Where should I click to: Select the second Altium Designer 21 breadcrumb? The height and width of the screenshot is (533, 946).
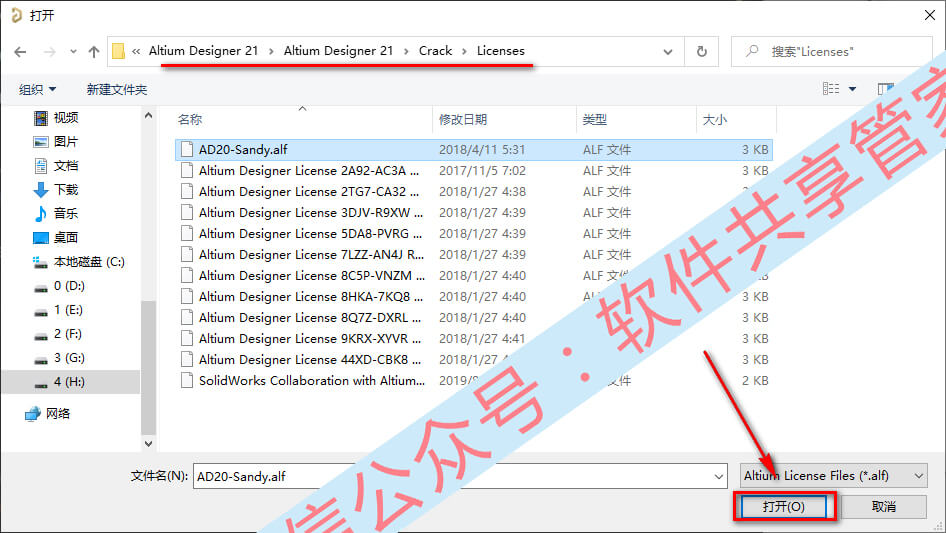click(x=338, y=51)
